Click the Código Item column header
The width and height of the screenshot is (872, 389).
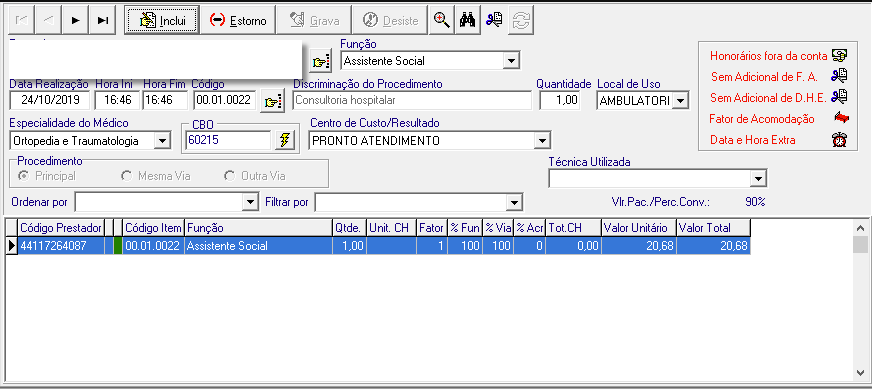pyautogui.click(x=153, y=228)
